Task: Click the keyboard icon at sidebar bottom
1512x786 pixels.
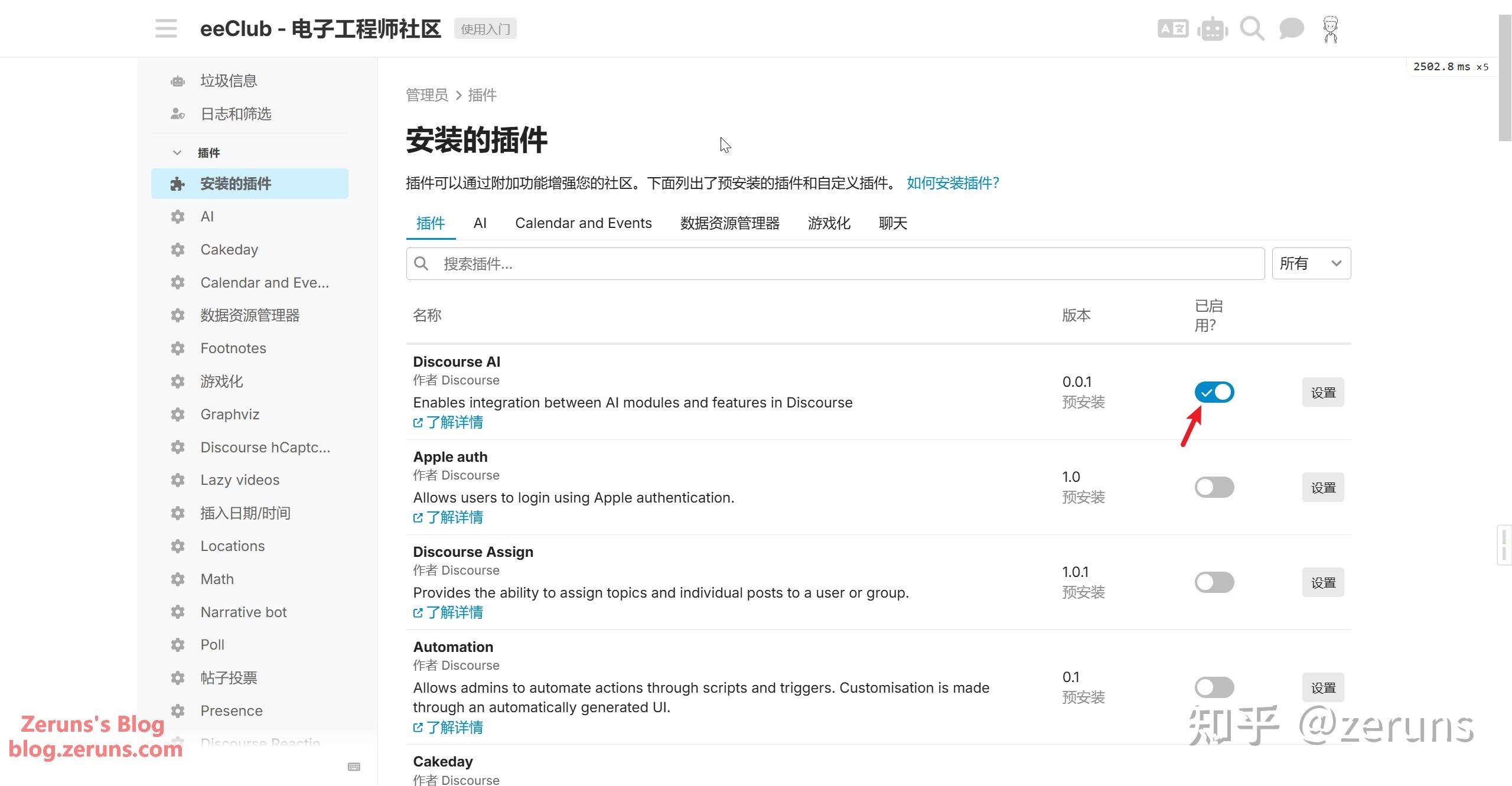Action: pos(354,767)
